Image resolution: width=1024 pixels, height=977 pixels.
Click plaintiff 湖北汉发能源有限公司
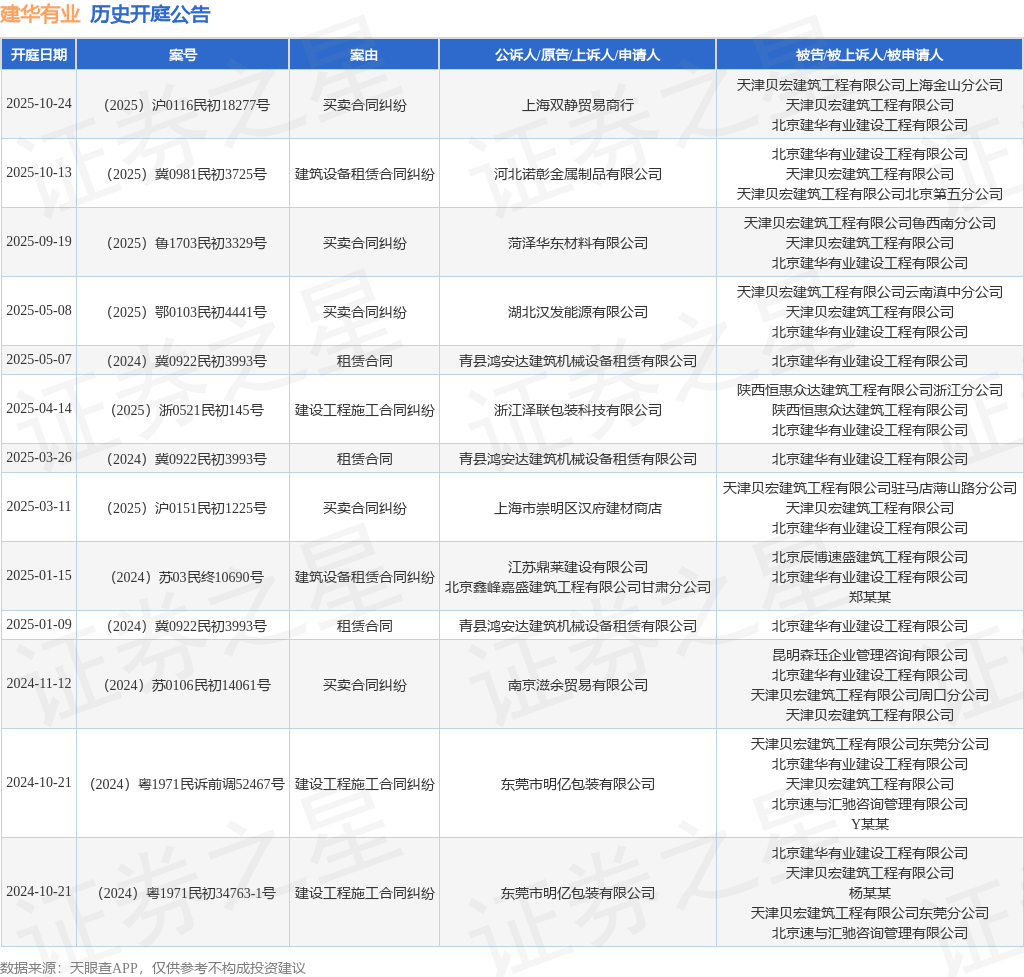click(x=577, y=312)
